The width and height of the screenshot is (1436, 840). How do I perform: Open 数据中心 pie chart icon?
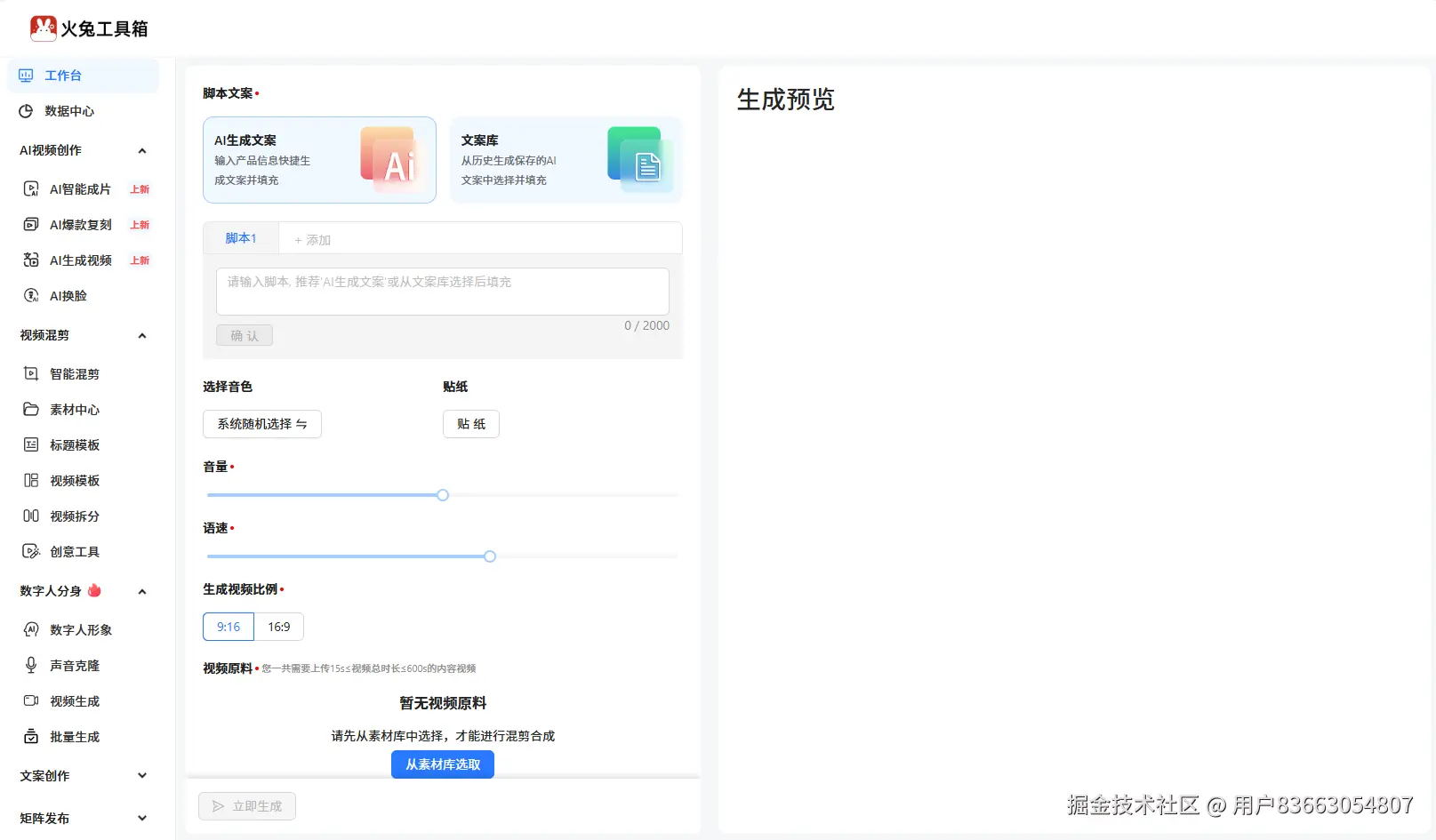(x=26, y=111)
